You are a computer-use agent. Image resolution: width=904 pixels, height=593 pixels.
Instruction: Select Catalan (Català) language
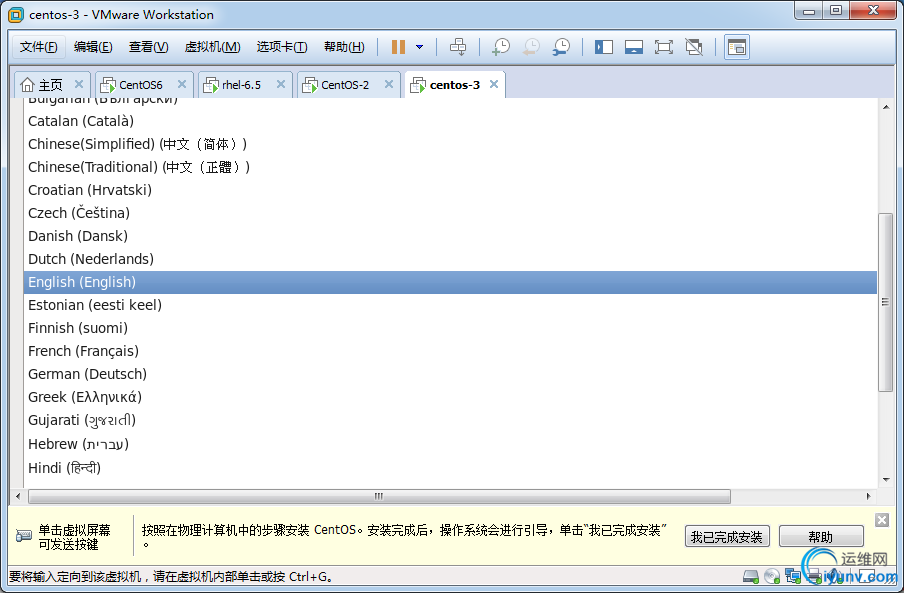click(x=450, y=121)
